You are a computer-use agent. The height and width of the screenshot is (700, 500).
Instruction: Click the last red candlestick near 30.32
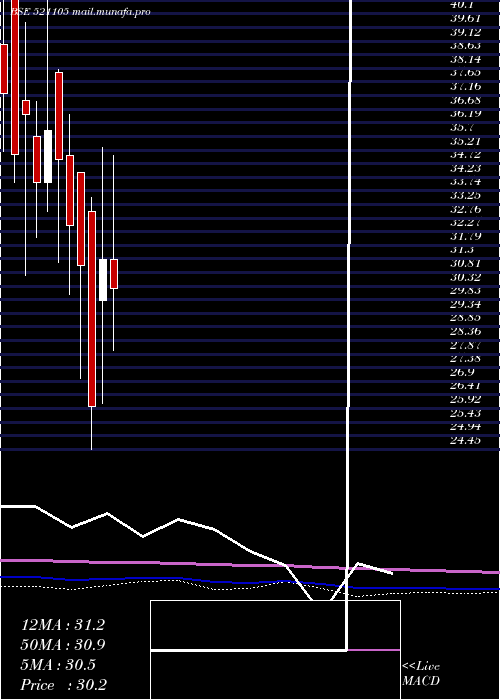[x=114, y=274]
